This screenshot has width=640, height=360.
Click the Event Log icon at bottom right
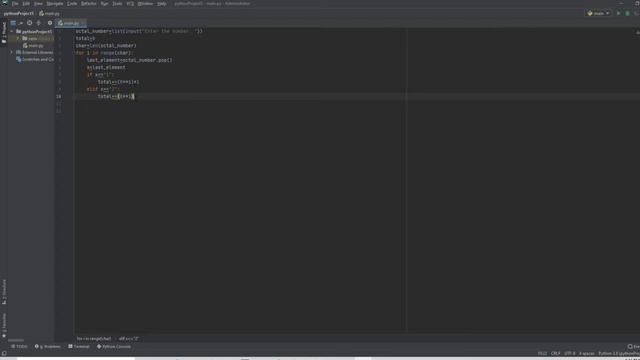tap(633, 347)
